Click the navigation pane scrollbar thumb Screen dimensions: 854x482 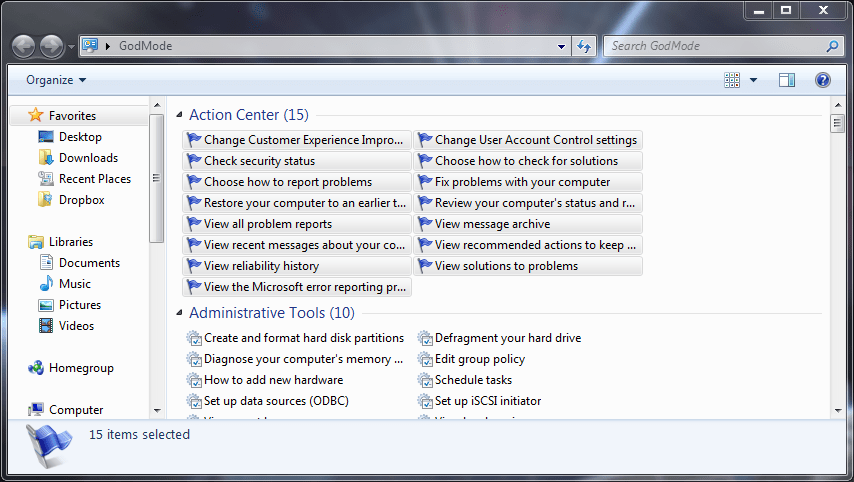156,178
